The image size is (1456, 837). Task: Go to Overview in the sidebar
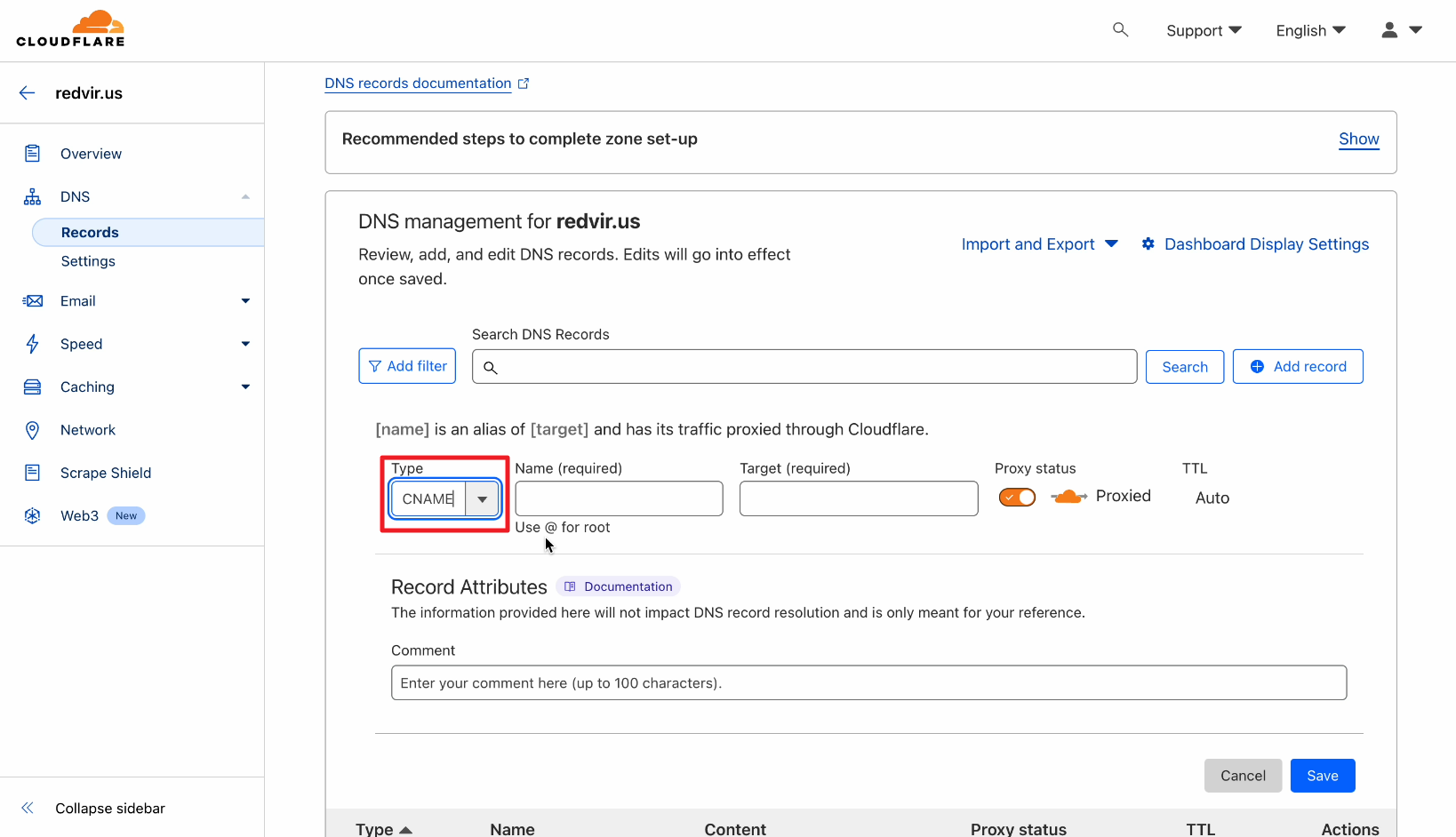pyautogui.click(x=91, y=154)
